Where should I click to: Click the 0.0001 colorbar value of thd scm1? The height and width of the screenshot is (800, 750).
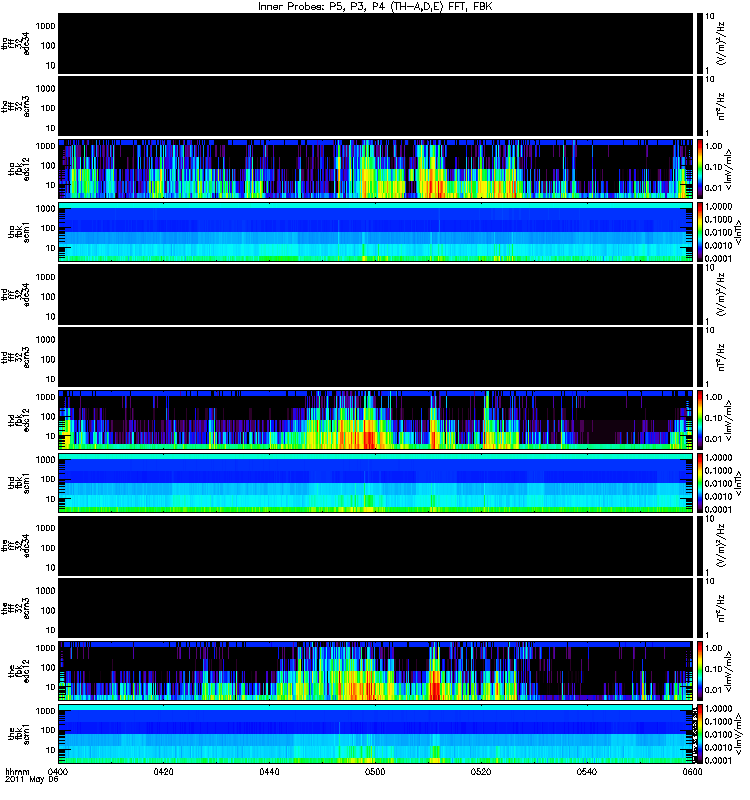(x=718, y=509)
